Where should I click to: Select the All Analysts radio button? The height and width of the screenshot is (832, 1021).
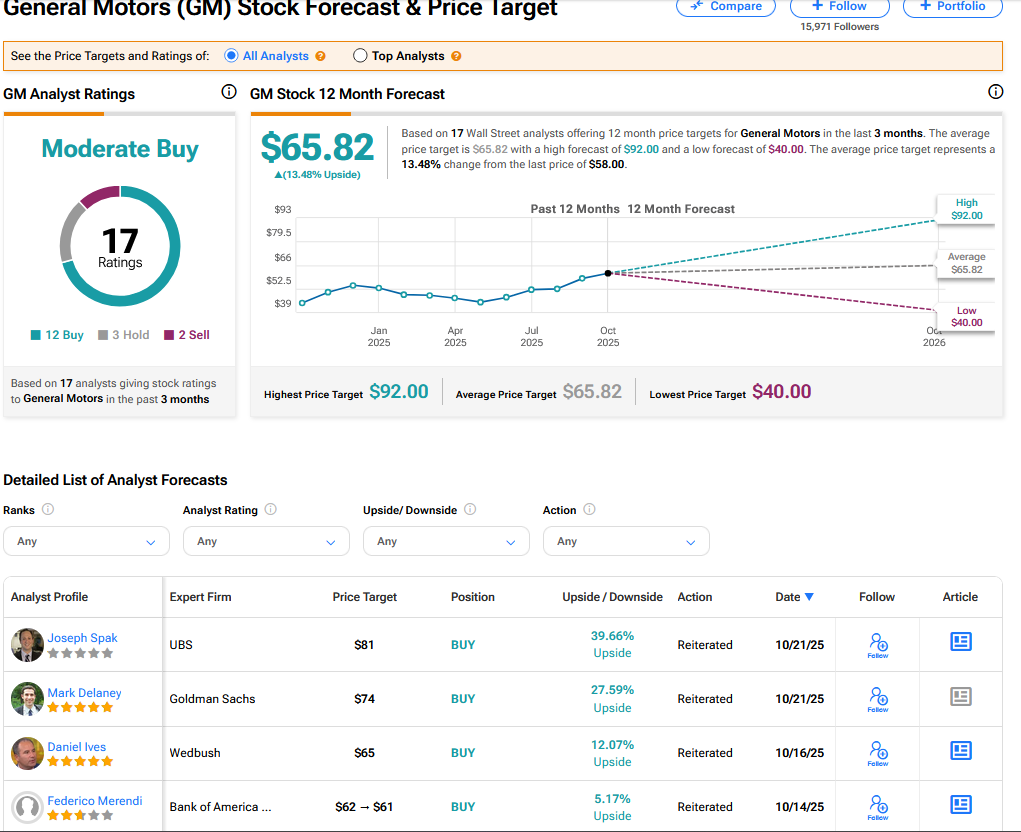coord(232,56)
